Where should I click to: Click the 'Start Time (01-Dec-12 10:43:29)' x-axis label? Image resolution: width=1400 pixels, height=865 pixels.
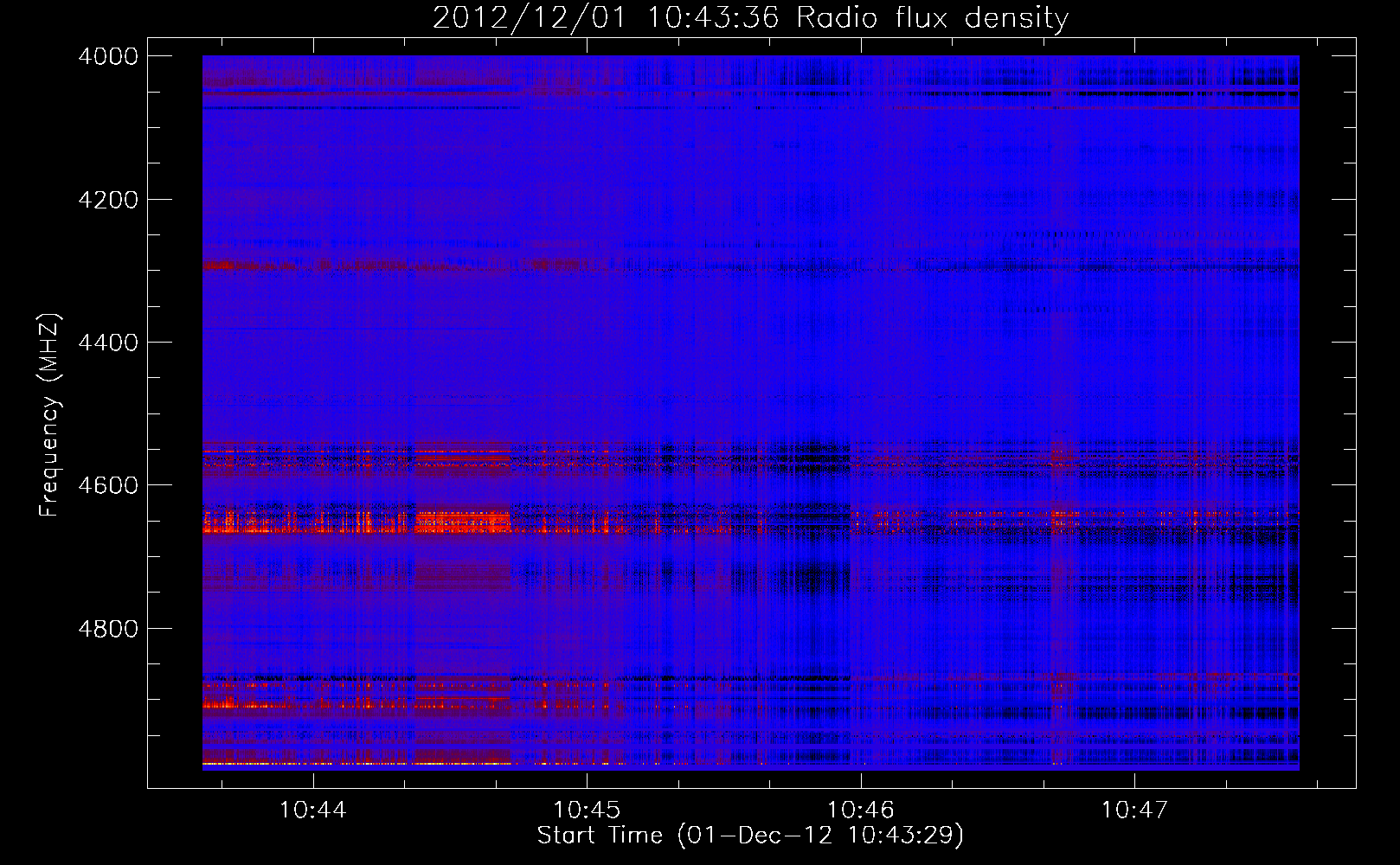[750, 836]
